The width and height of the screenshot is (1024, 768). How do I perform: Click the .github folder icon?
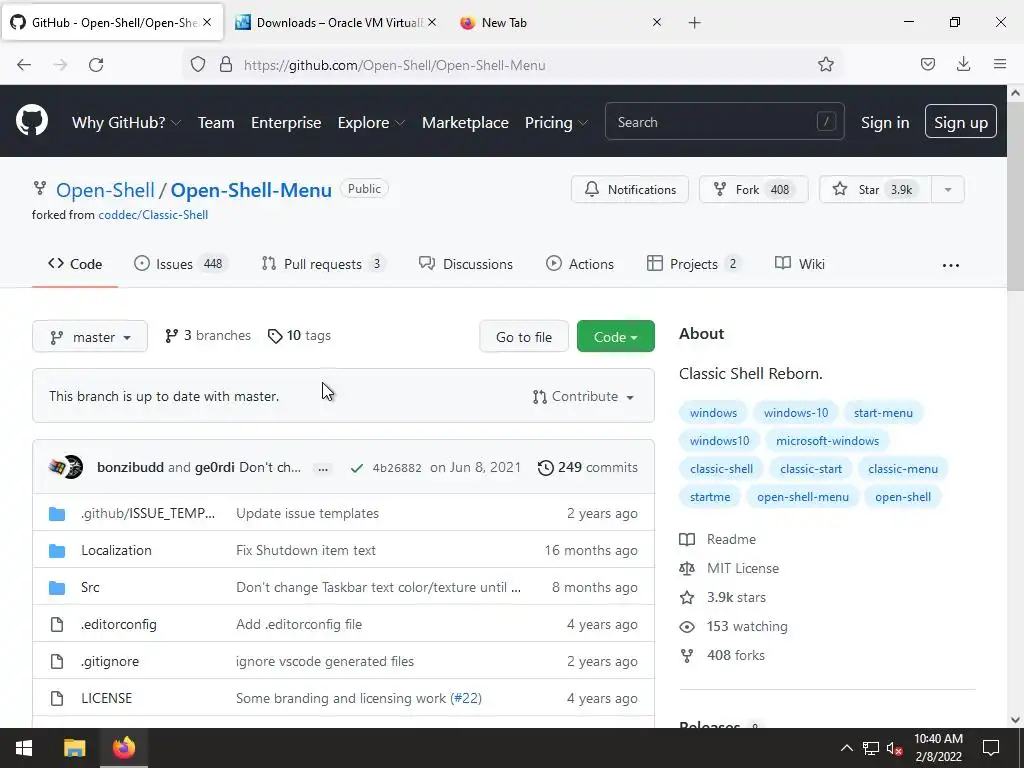[x=57, y=514]
